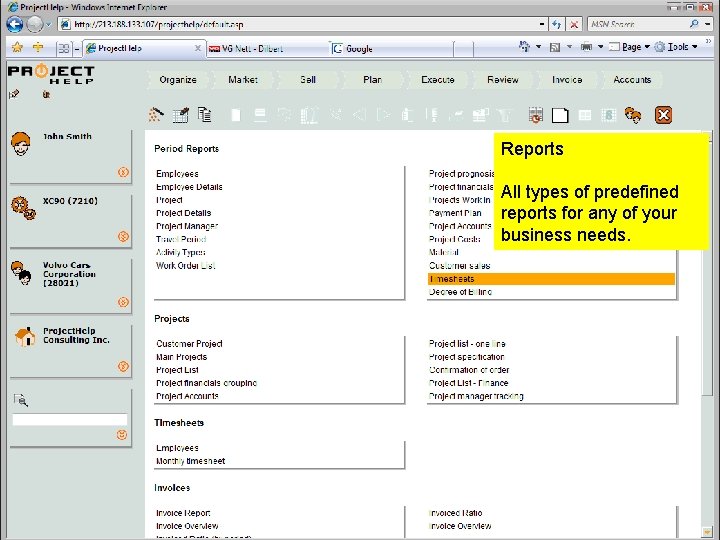Click the house icon for ProjectHelp Consulting Inc.
Image resolution: width=720 pixels, height=540 pixels.
tap(25, 337)
